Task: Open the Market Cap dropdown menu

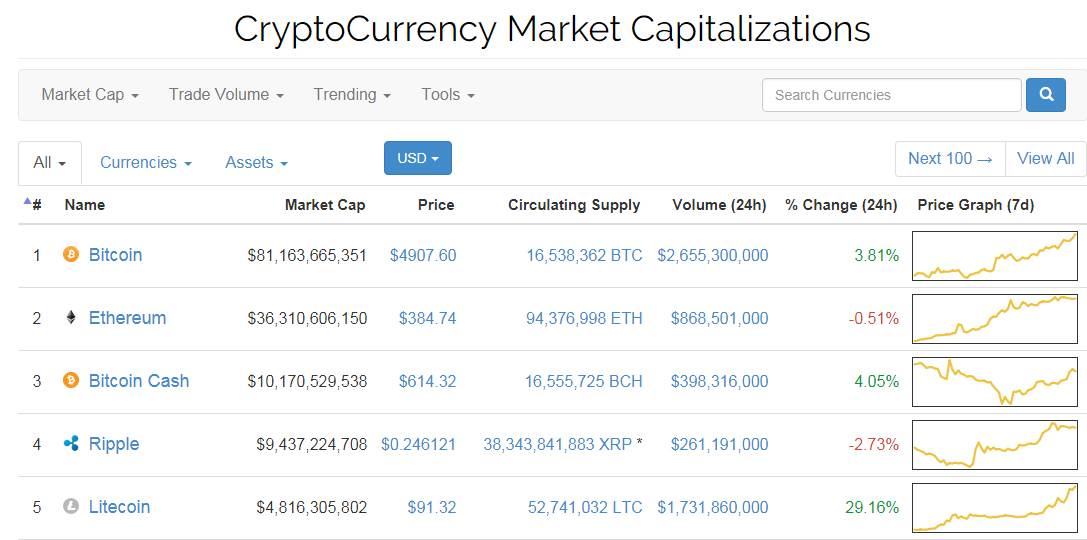Action: [x=90, y=95]
